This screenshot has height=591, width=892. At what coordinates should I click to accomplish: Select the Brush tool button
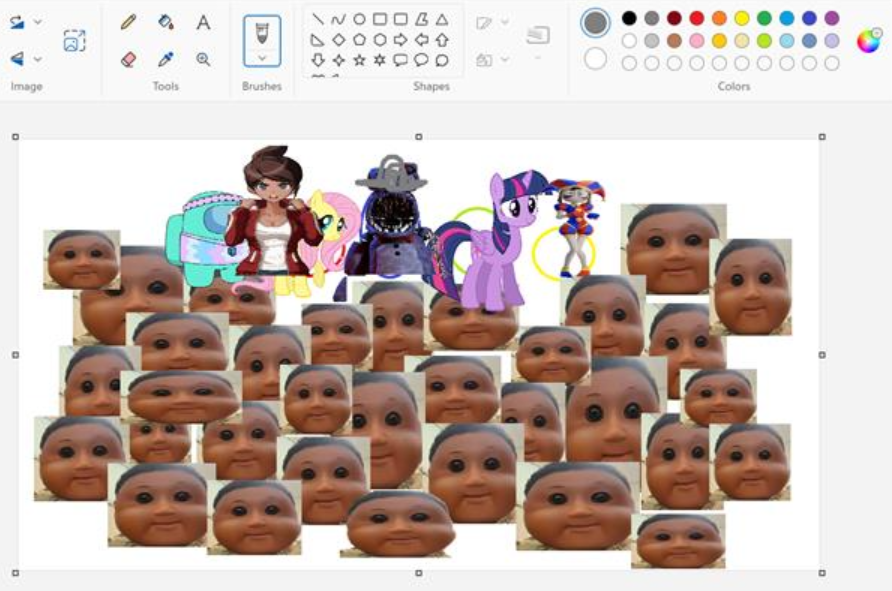(x=262, y=34)
